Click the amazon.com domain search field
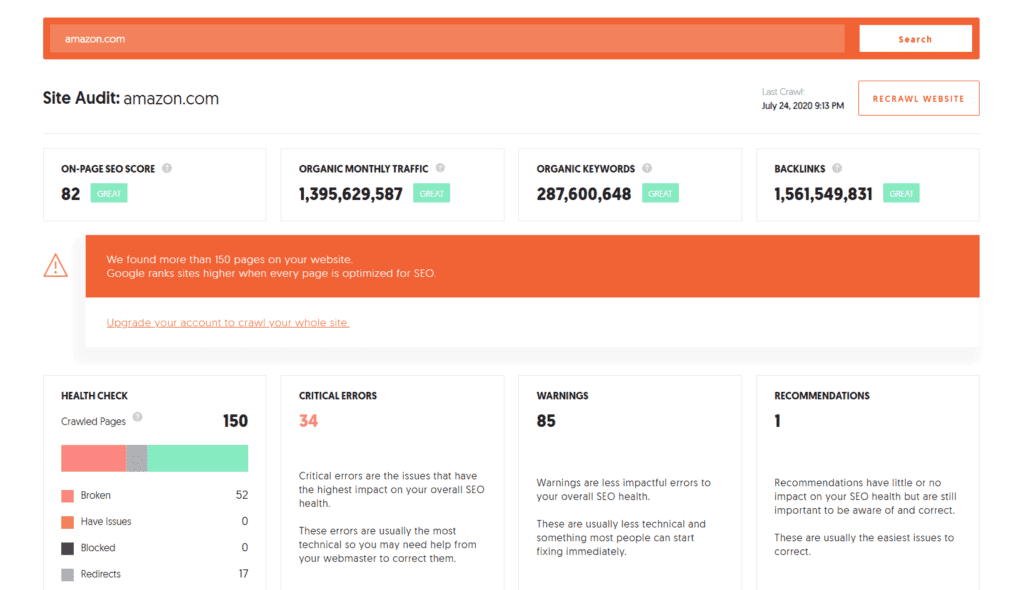 tap(447, 39)
